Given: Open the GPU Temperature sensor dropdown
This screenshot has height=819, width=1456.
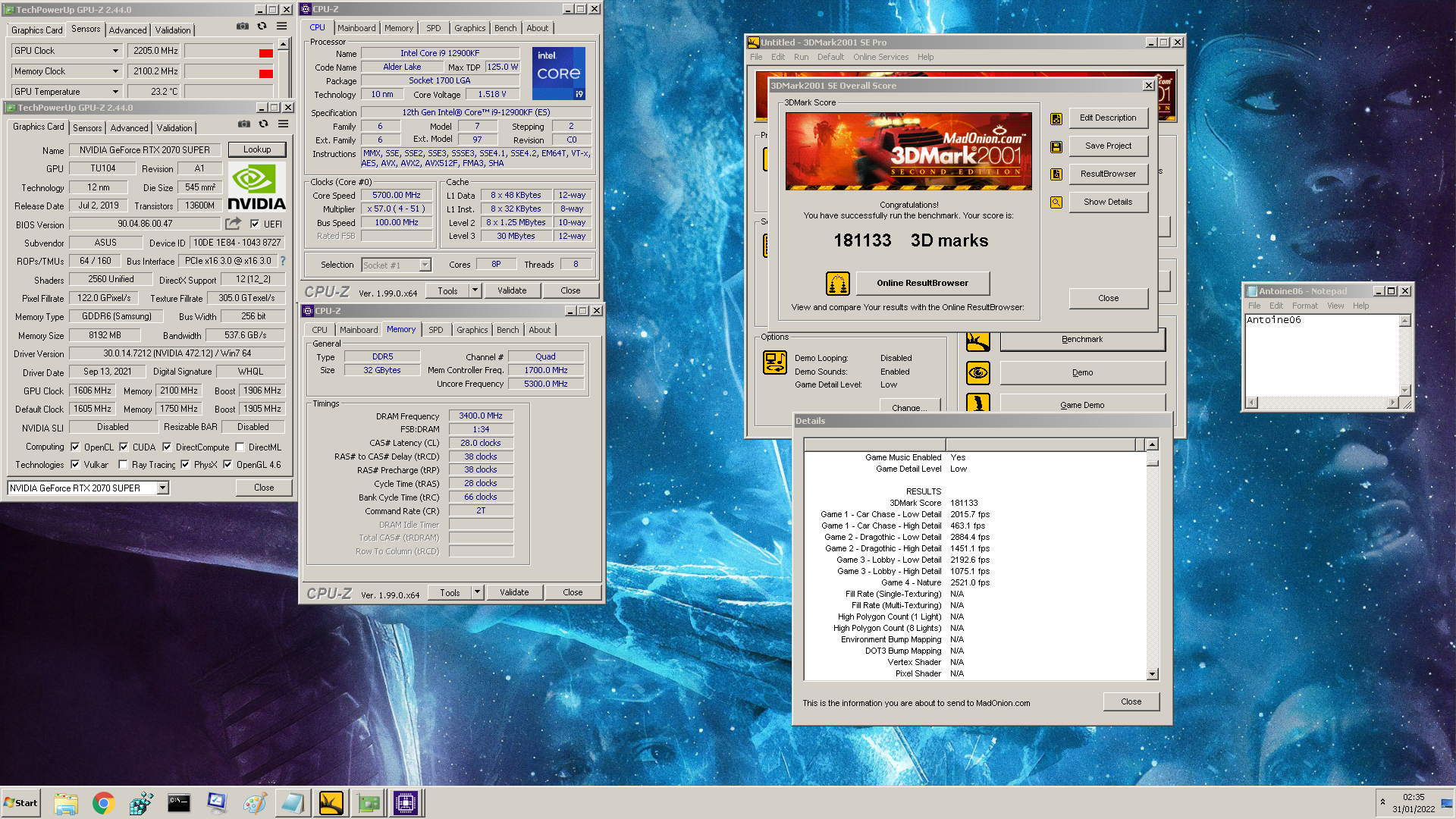Looking at the screenshot, I should 116,92.
